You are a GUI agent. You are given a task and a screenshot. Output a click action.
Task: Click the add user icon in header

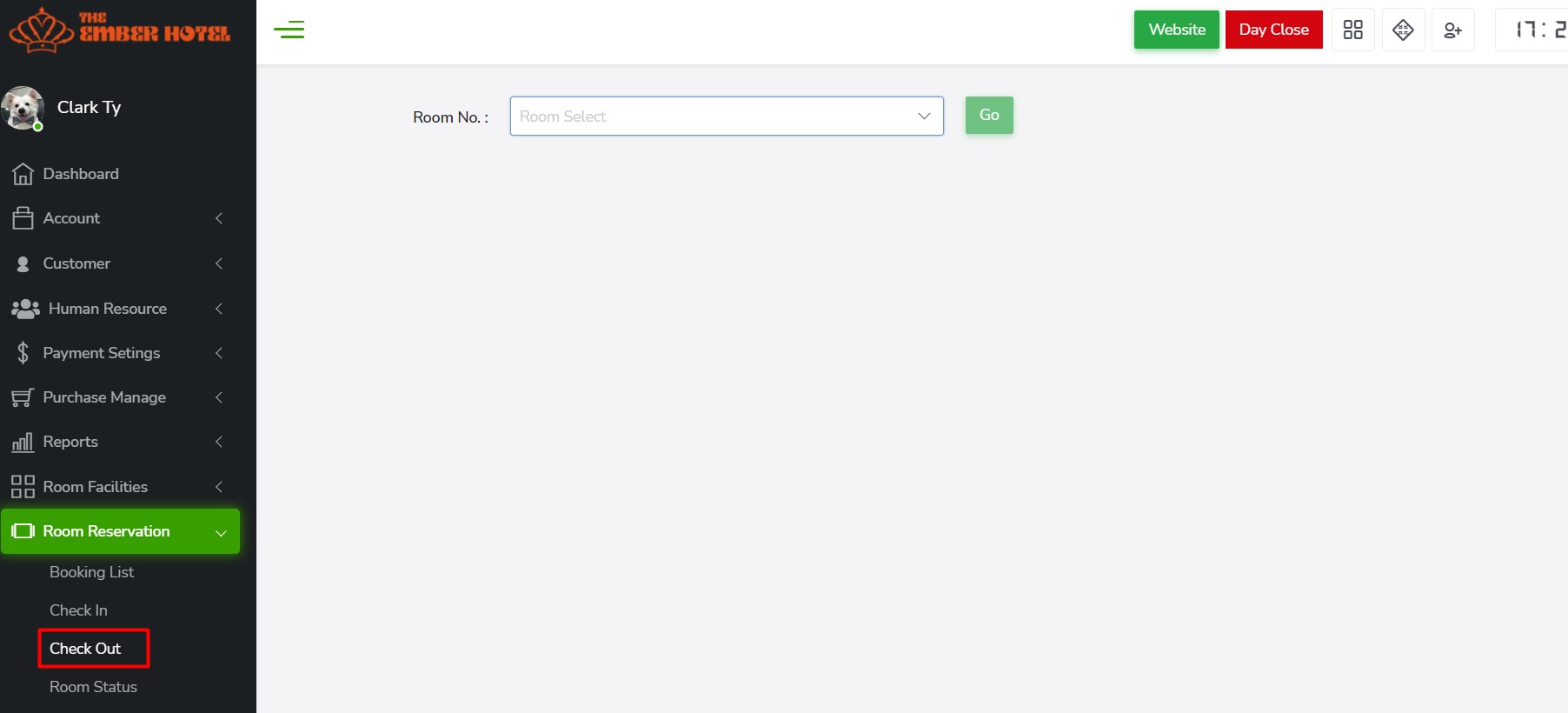[x=1452, y=30]
